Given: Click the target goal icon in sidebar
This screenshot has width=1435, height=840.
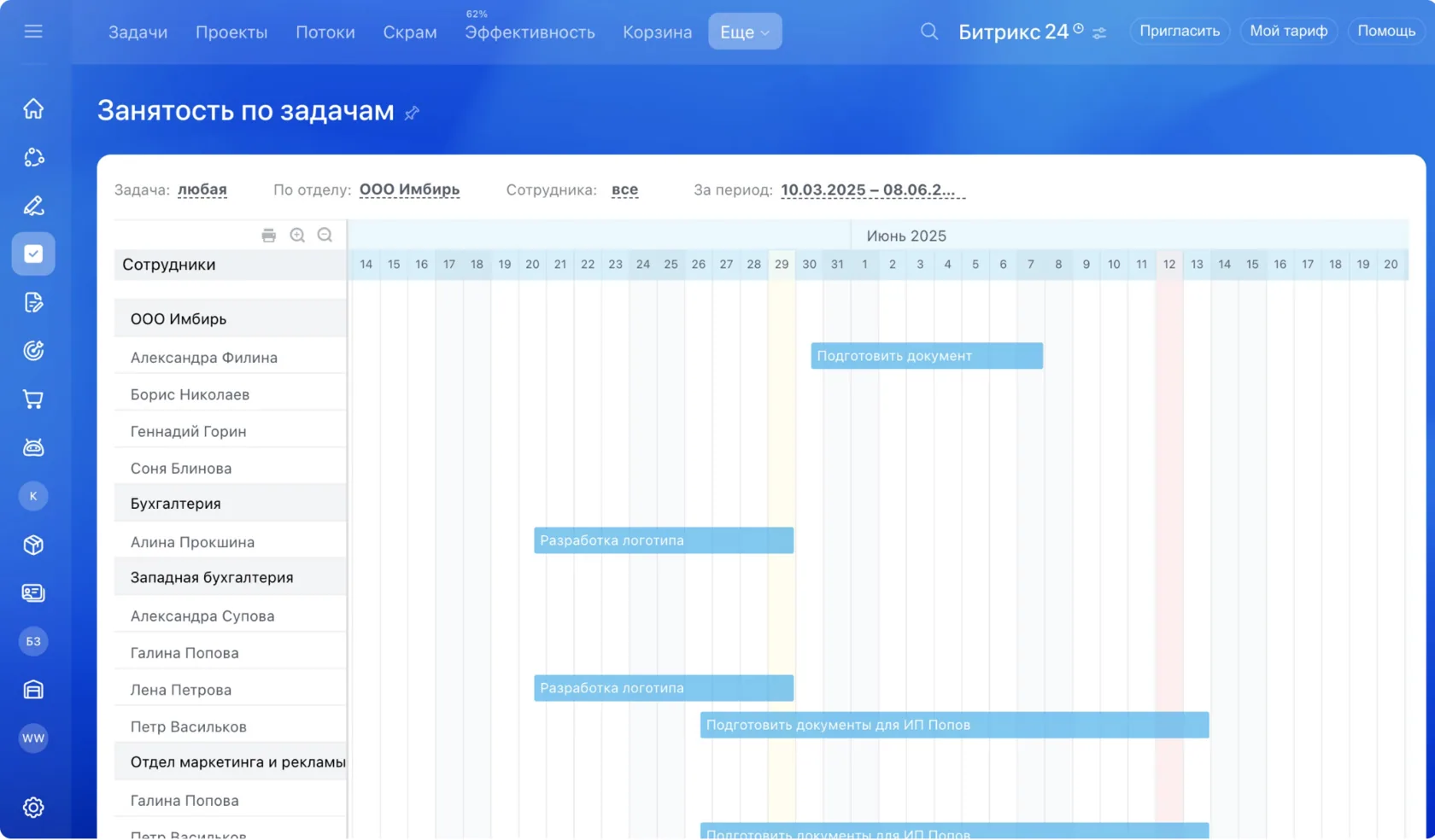Looking at the screenshot, I should (x=33, y=351).
